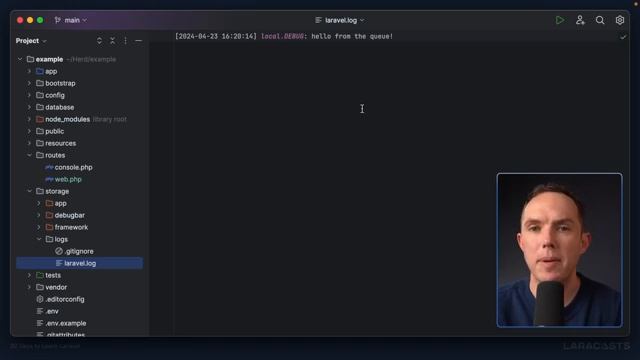This screenshot has width=640, height=360.
Task: Click the inspection checkmark icon in editor
Action: coord(623,37)
